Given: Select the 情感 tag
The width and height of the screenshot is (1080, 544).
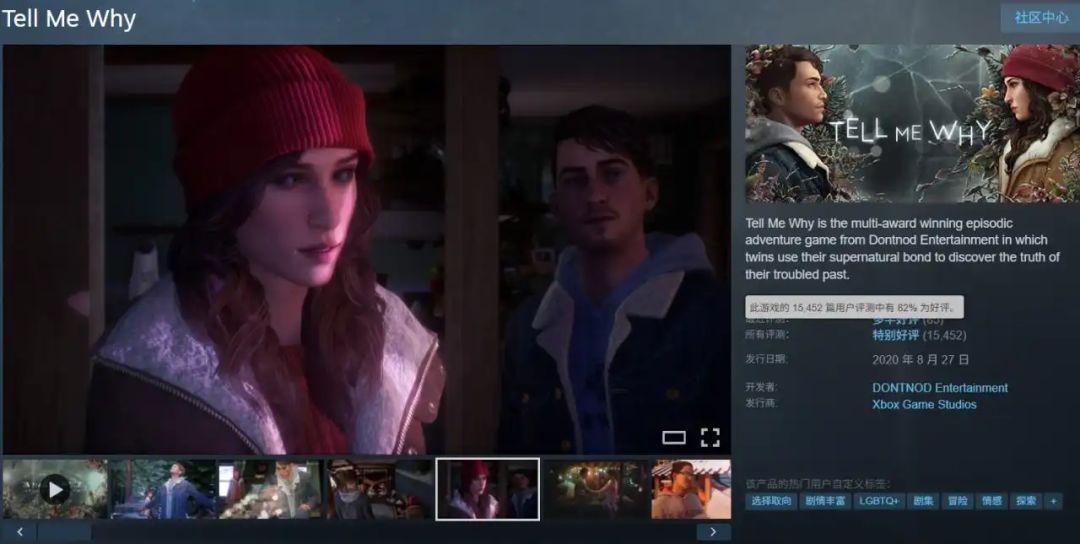Looking at the screenshot, I should point(992,501).
